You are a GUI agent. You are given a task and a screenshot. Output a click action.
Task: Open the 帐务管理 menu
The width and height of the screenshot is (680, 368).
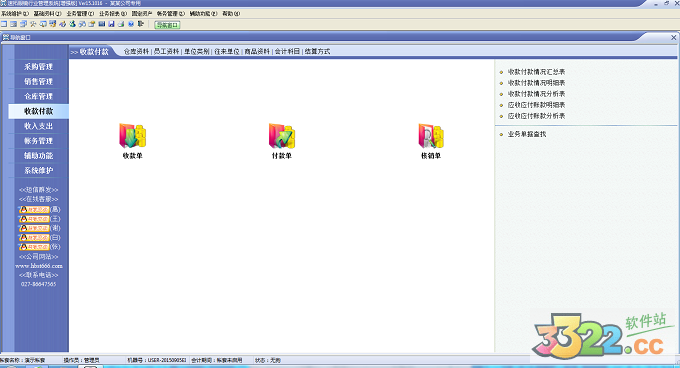[170, 14]
